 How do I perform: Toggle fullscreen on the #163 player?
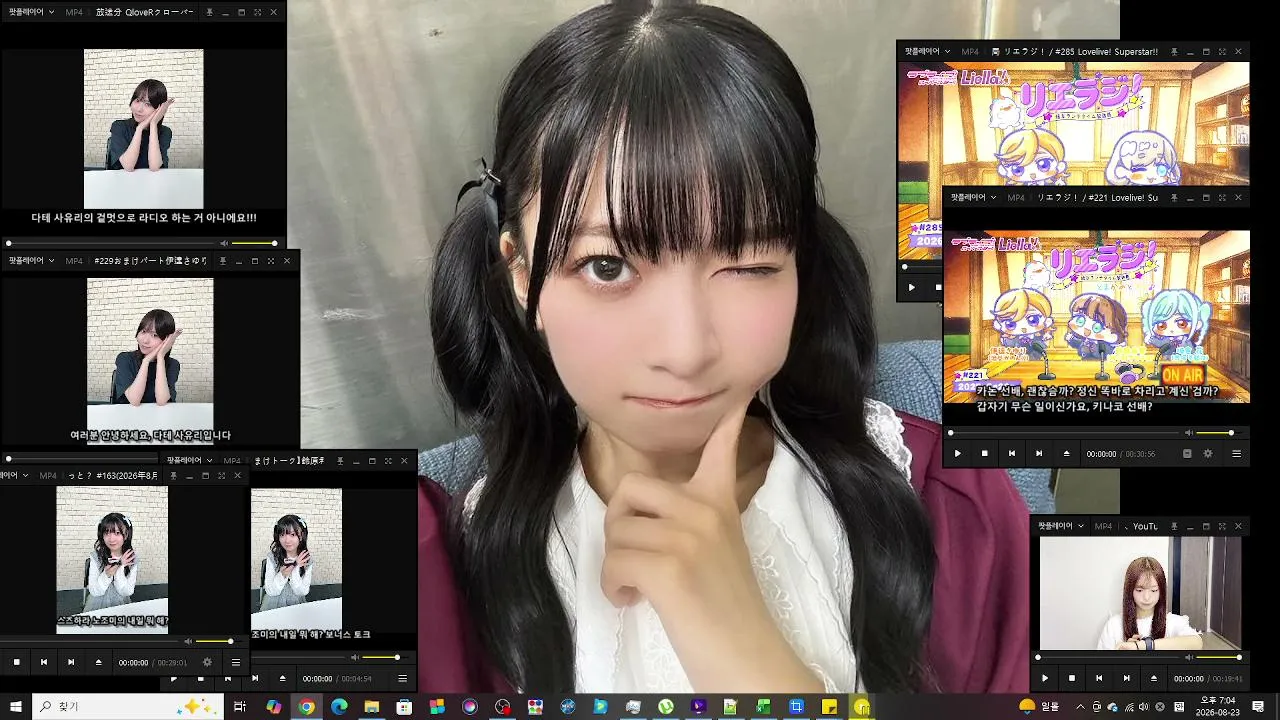coord(221,476)
